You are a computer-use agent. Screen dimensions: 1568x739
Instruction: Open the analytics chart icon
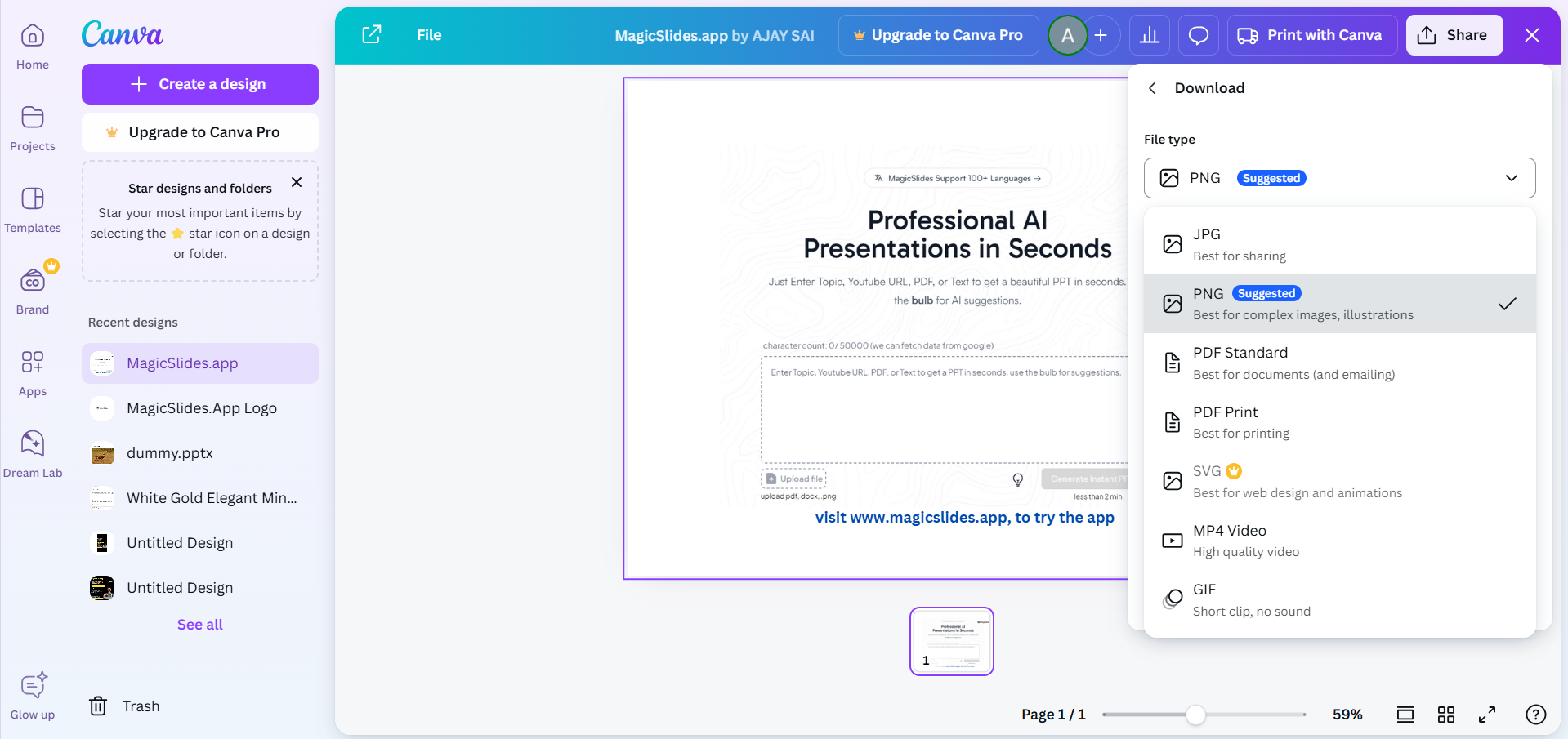point(1150,35)
